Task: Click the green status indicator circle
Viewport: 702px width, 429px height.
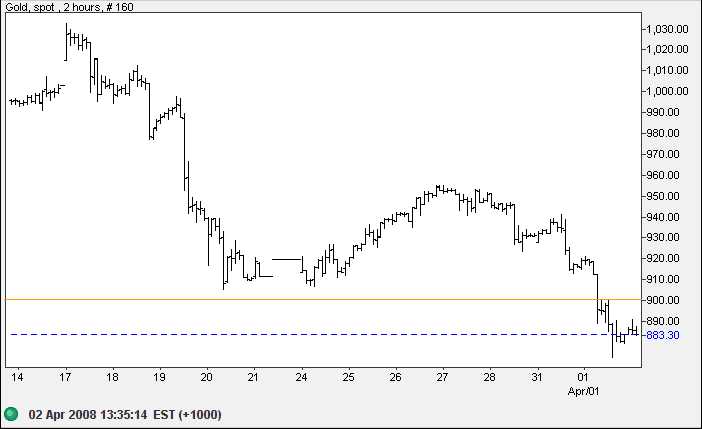Action: click(11, 414)
